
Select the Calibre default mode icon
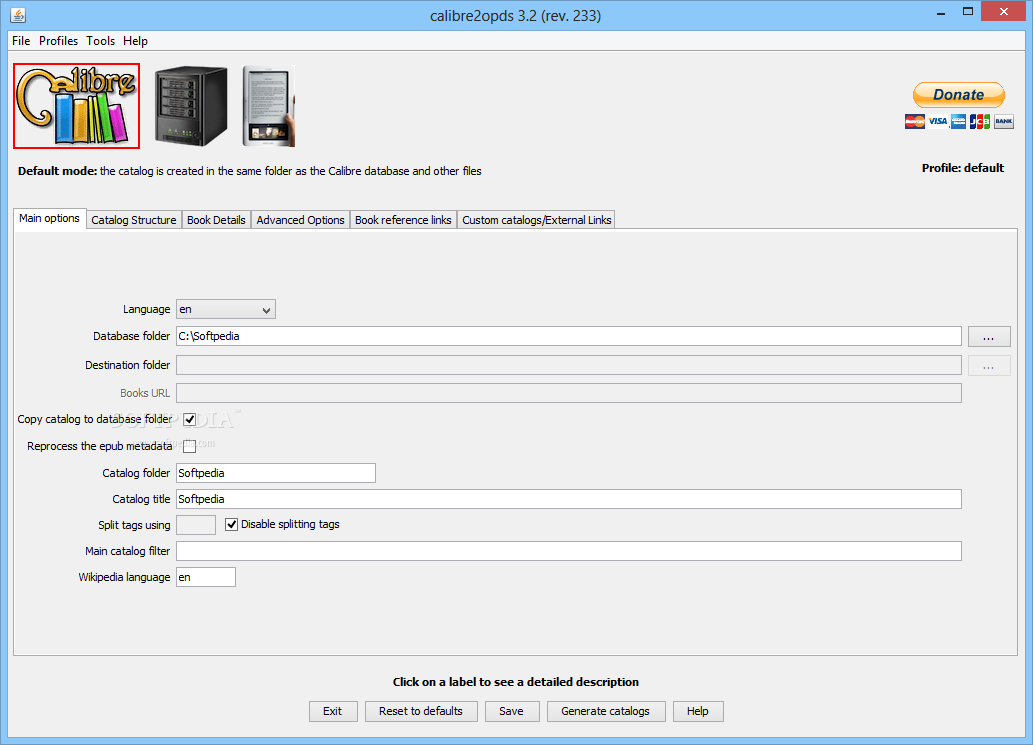76,106
